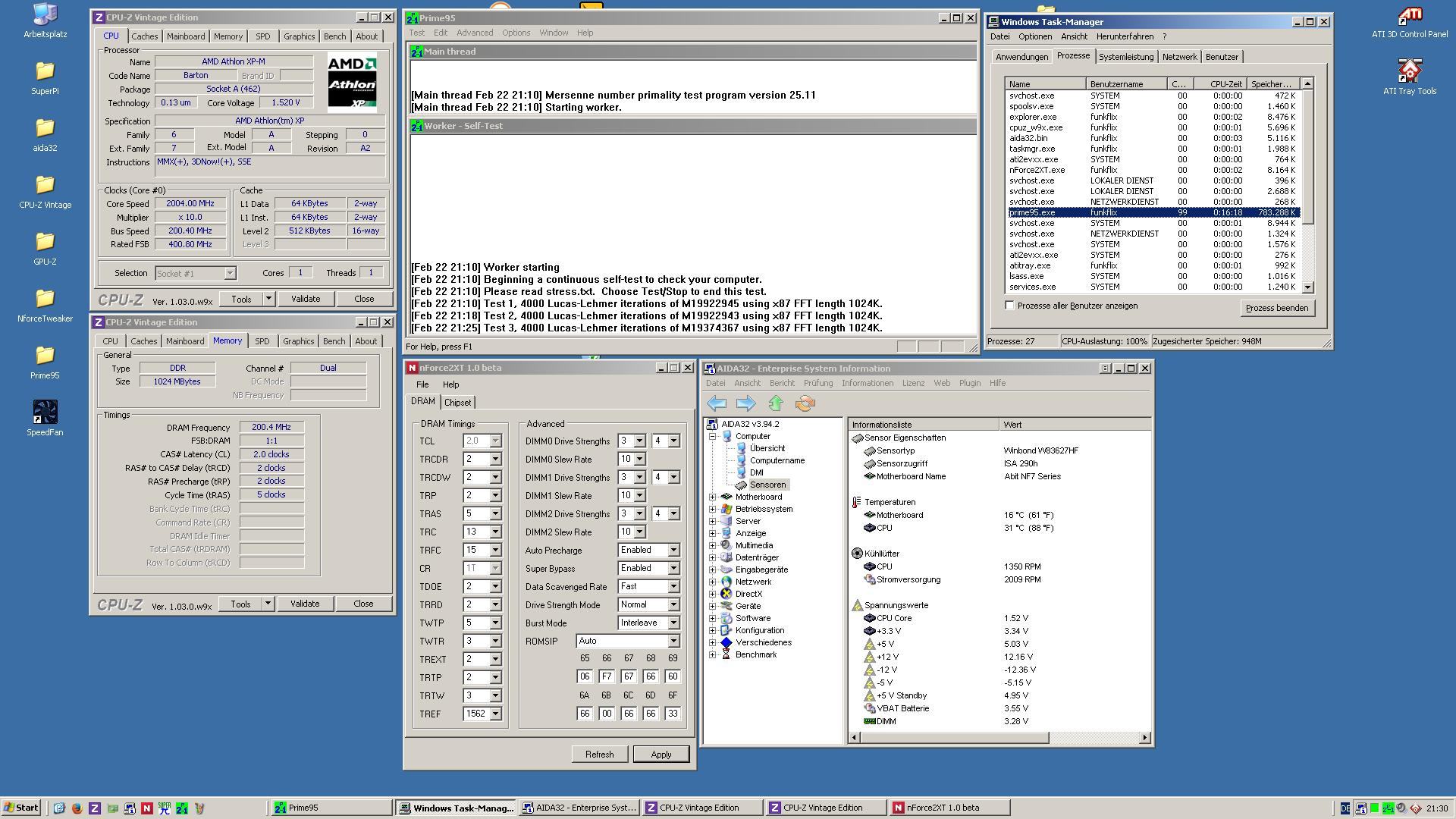Open Burst Mode dropdown

673,623
